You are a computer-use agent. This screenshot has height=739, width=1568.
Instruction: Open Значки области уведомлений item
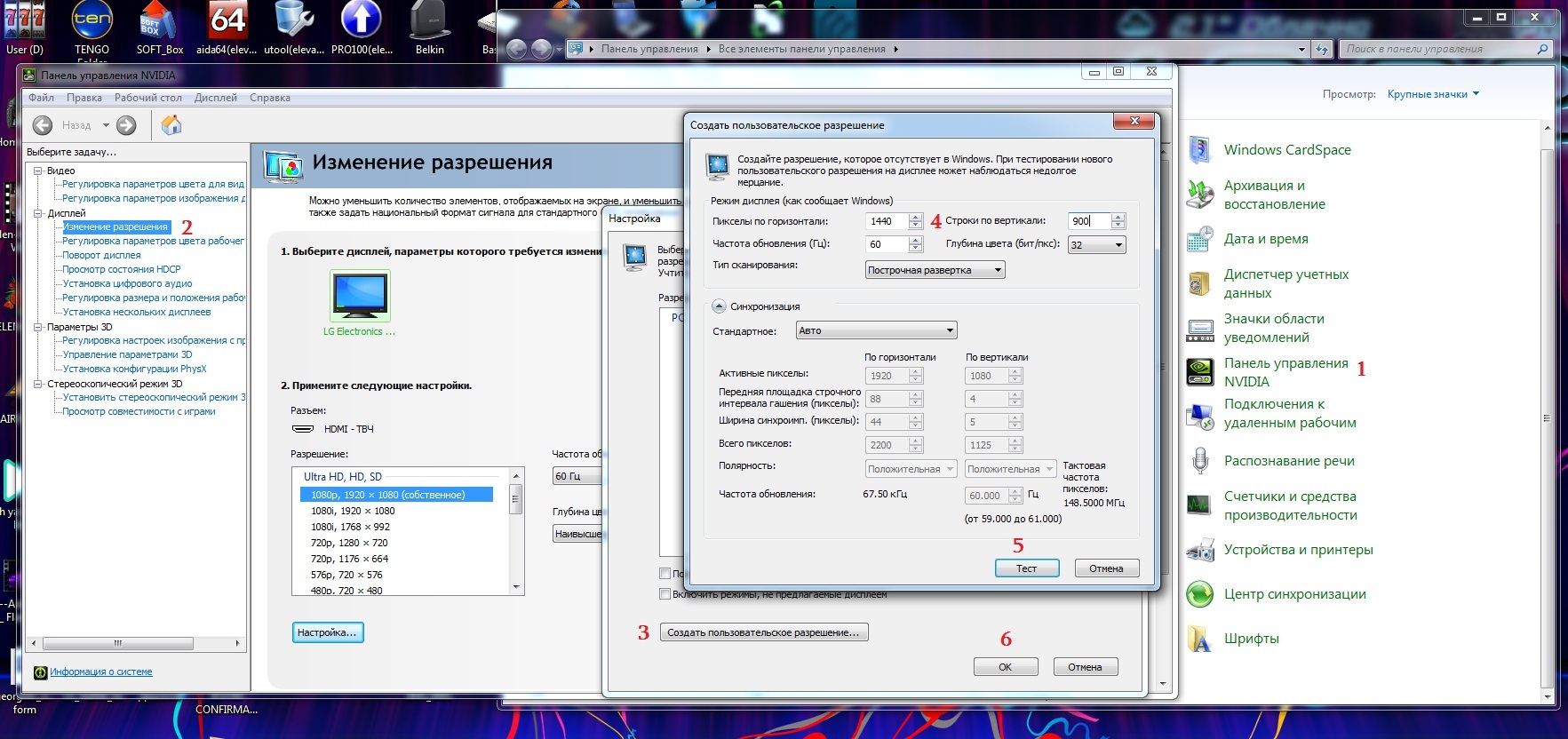1273,328
